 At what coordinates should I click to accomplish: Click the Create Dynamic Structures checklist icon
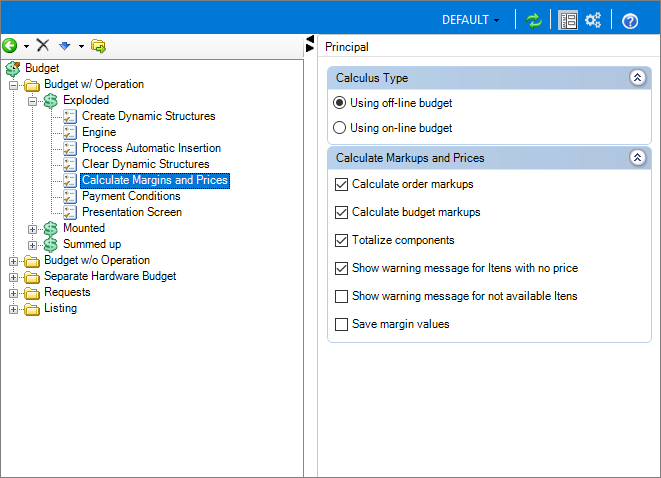70,116
